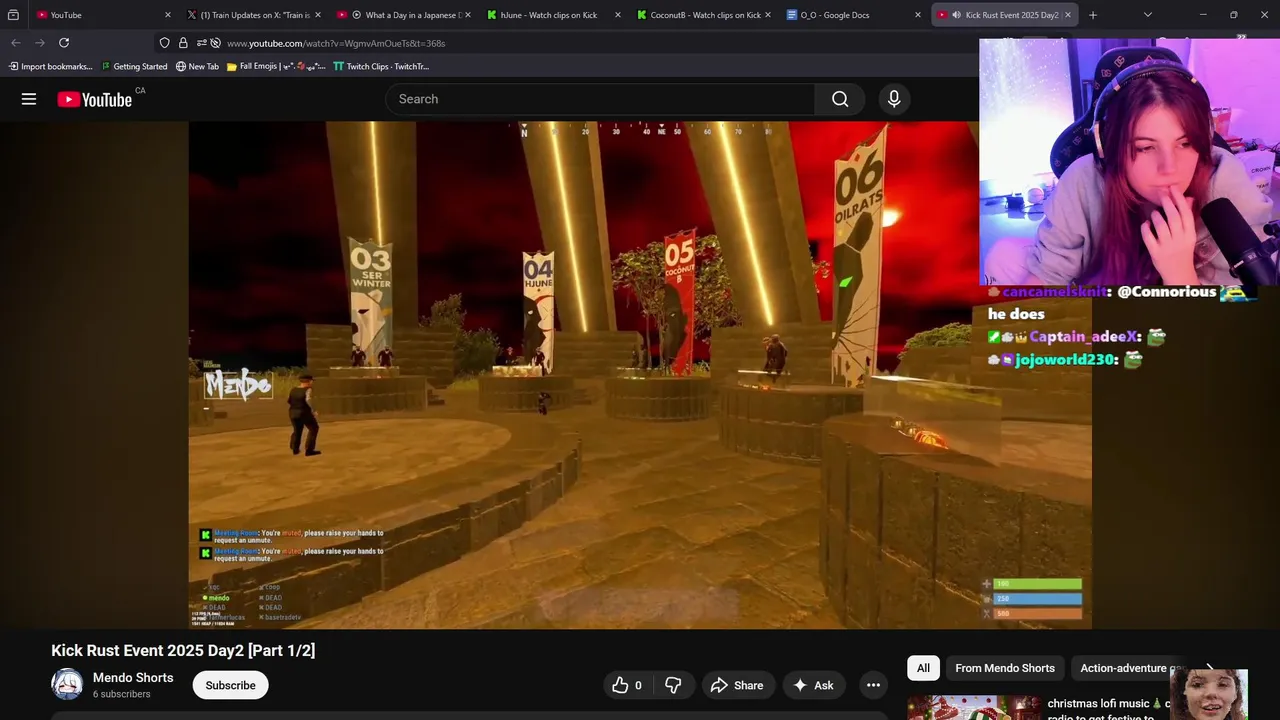Subscribe to Mendo Shorts channel
This screenshot has height=720, width=1280.
click(231, 685)
